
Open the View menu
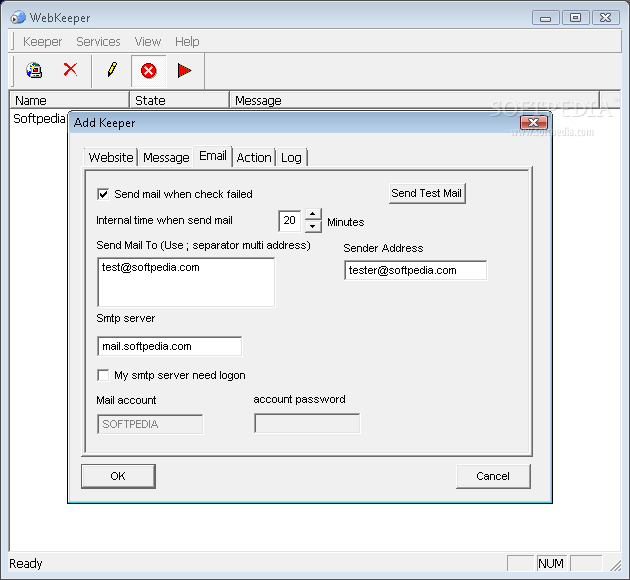click(x=147, y=42)
